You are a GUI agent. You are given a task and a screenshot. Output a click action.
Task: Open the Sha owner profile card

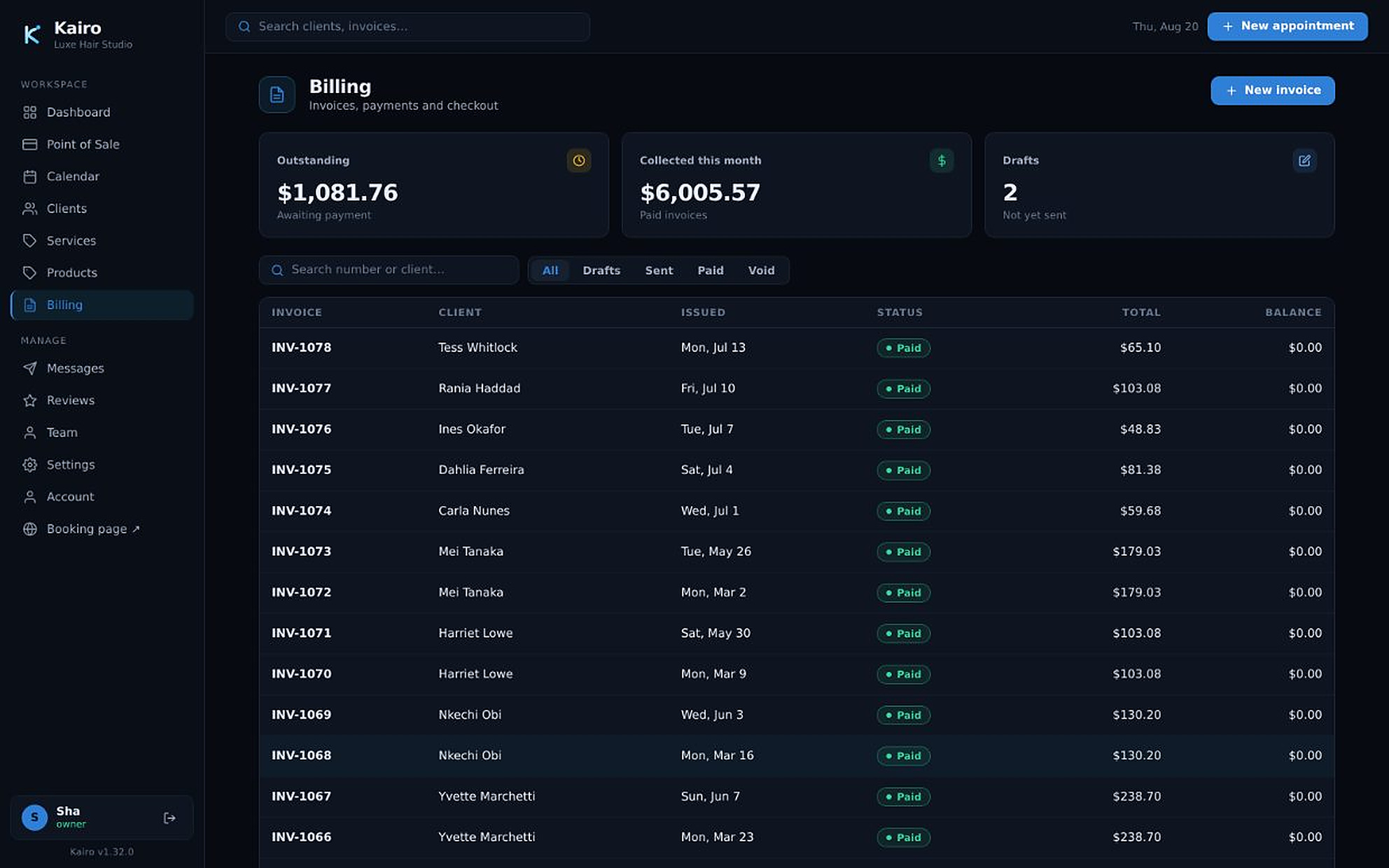(102, 818)
